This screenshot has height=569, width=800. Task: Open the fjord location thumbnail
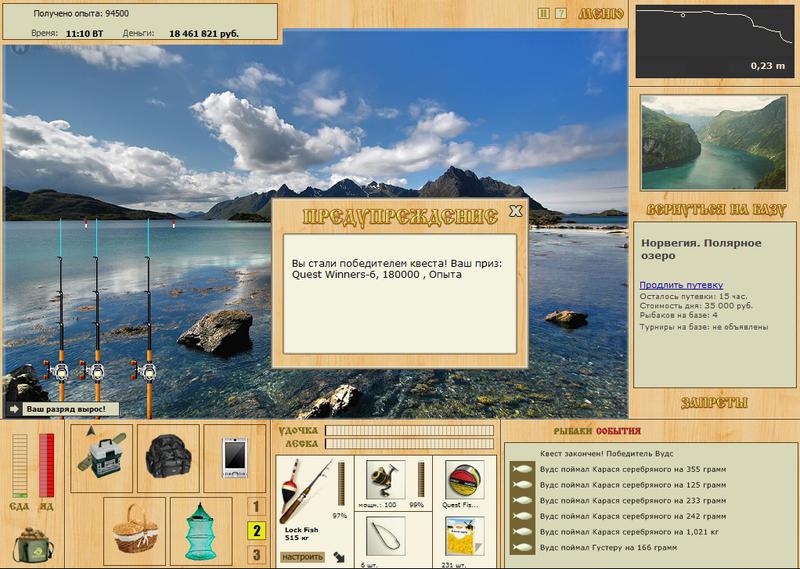[x=714, y=142]
